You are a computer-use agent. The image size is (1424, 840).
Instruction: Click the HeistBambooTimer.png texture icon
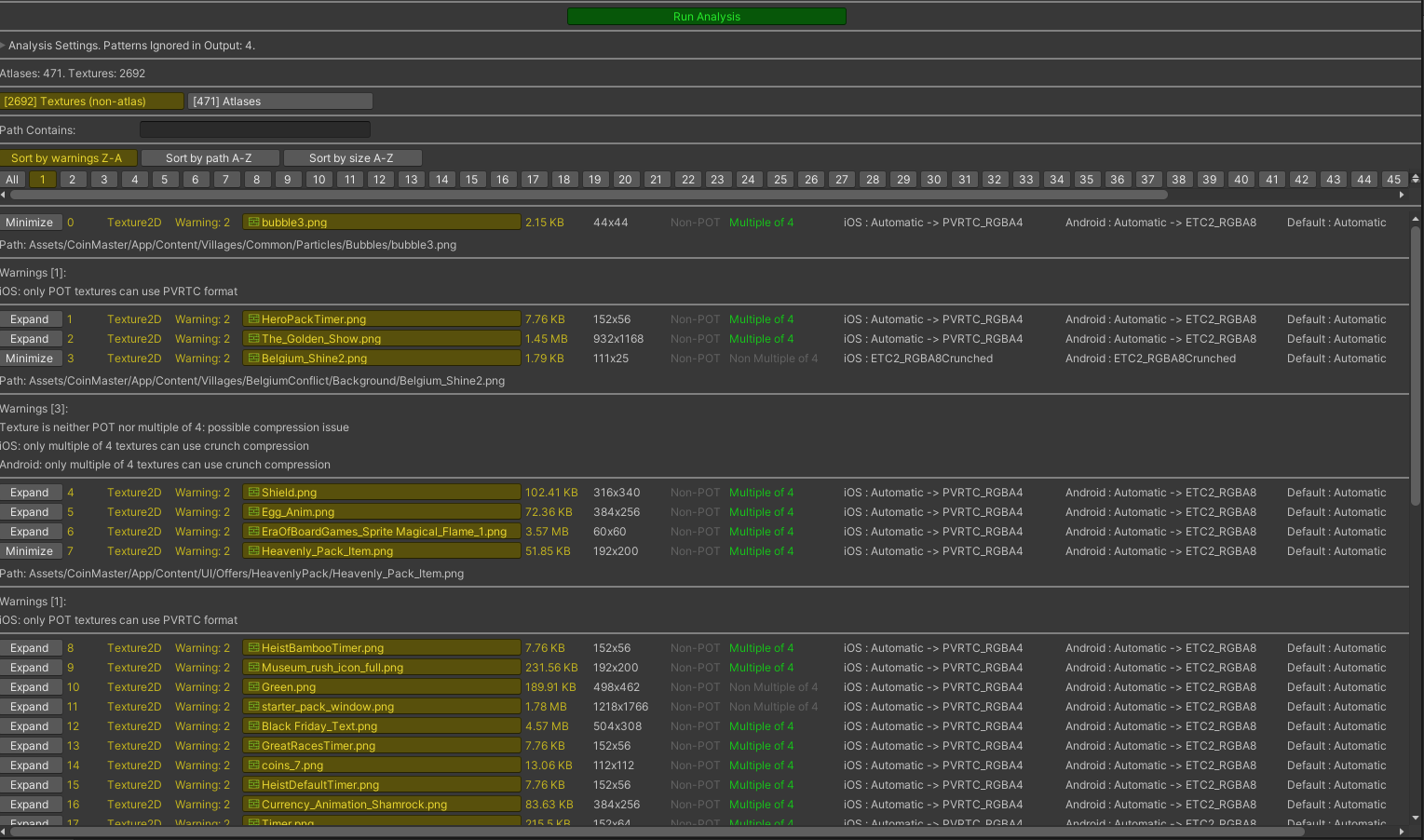[x=252, y=648]
